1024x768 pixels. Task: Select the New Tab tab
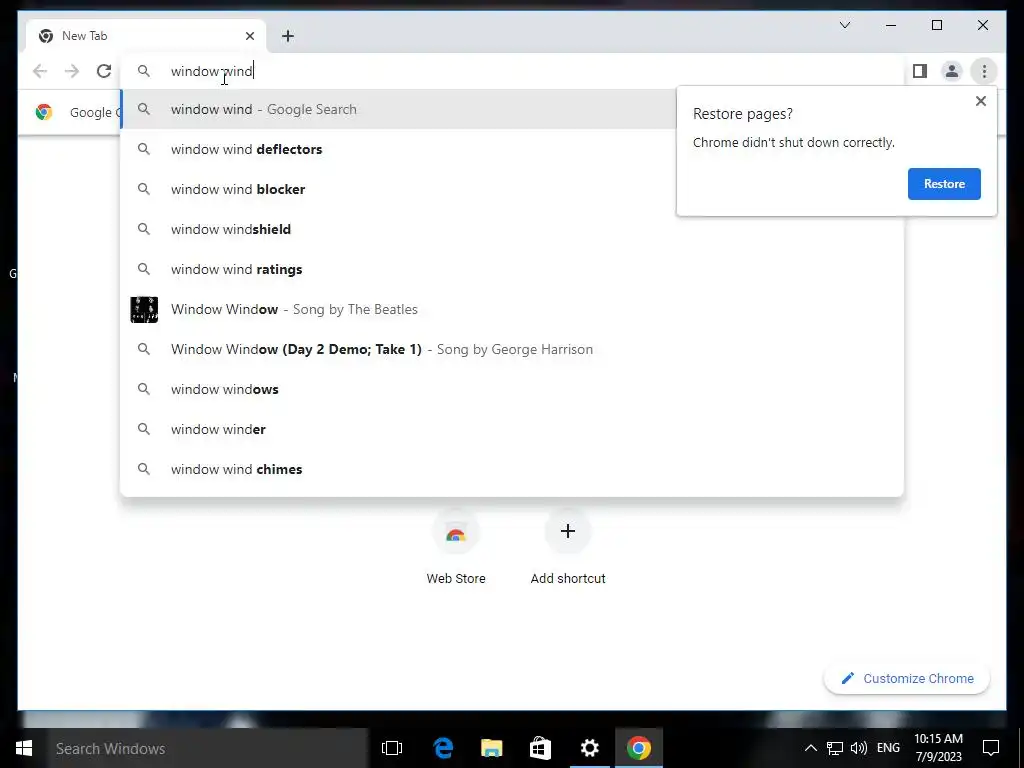146,36
